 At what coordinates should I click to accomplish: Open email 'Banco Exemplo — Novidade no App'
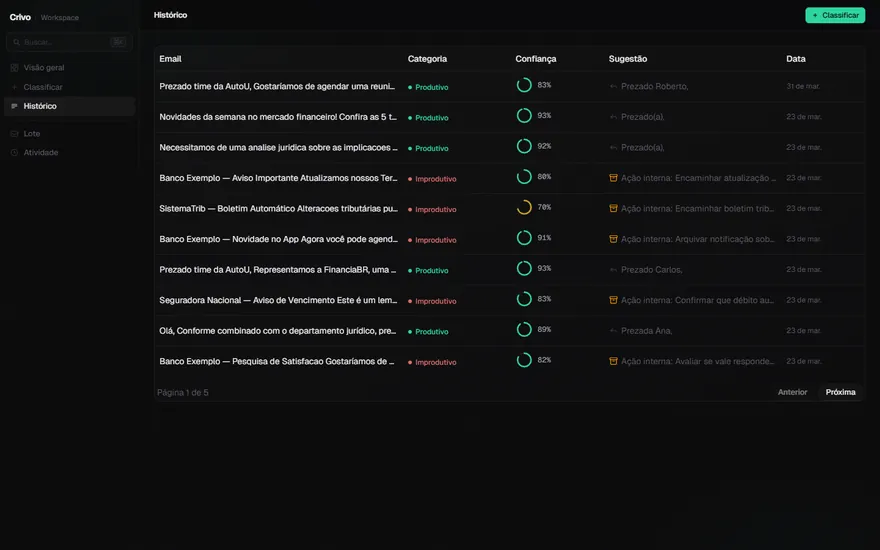coord(278,239)
